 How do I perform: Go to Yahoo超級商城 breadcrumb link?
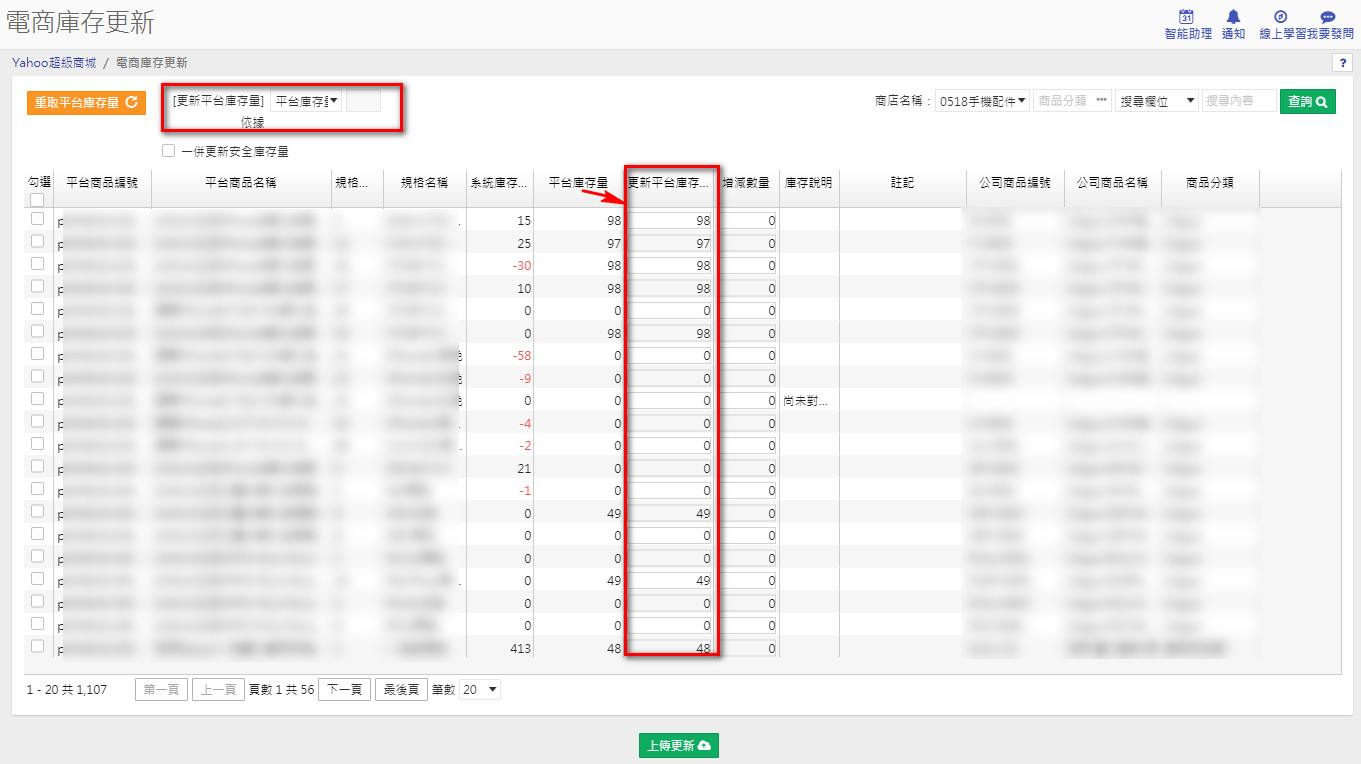click(54, 63)
